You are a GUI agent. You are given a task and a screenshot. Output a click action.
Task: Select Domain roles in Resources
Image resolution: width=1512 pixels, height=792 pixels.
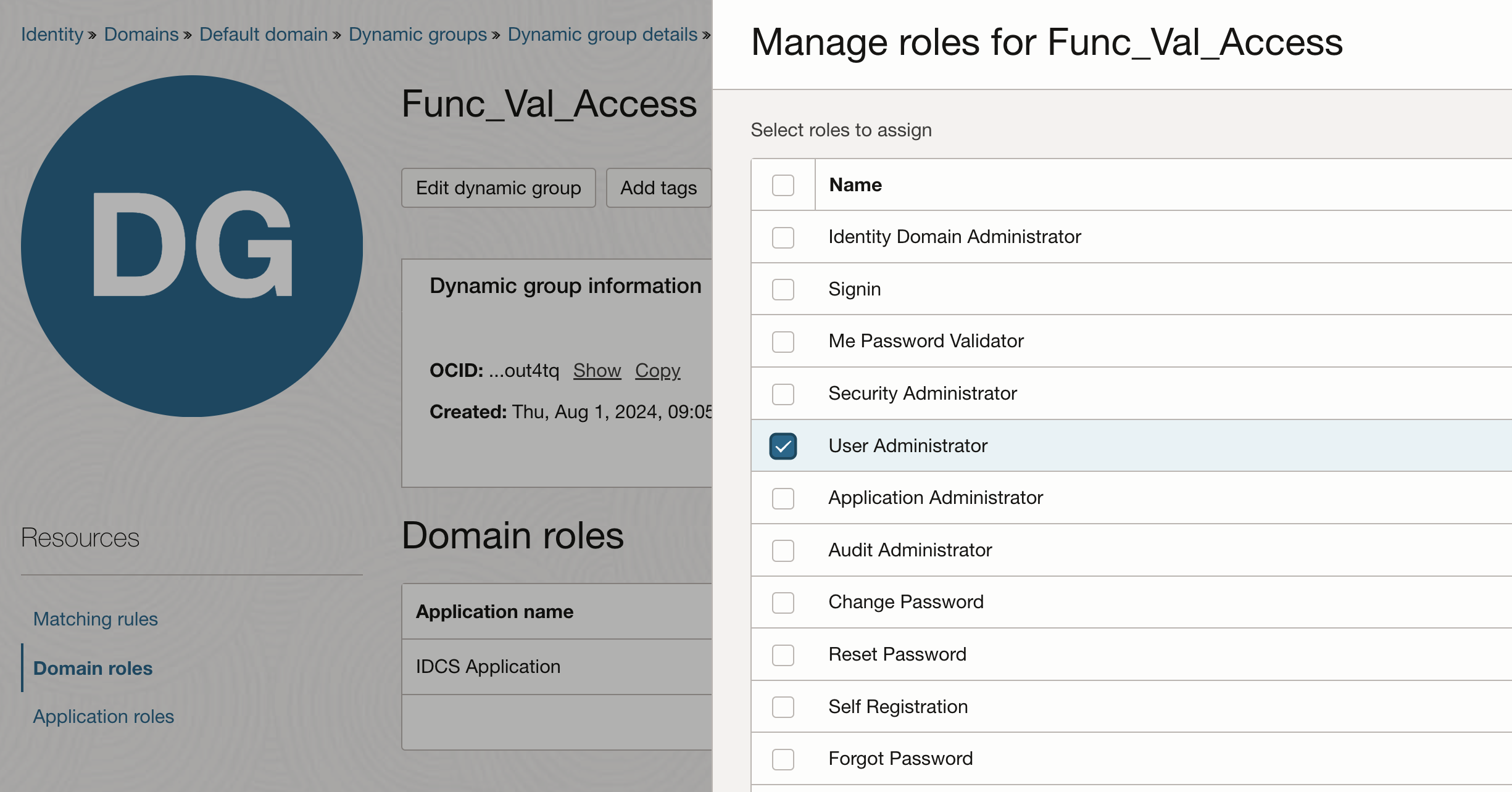[93, 668]
